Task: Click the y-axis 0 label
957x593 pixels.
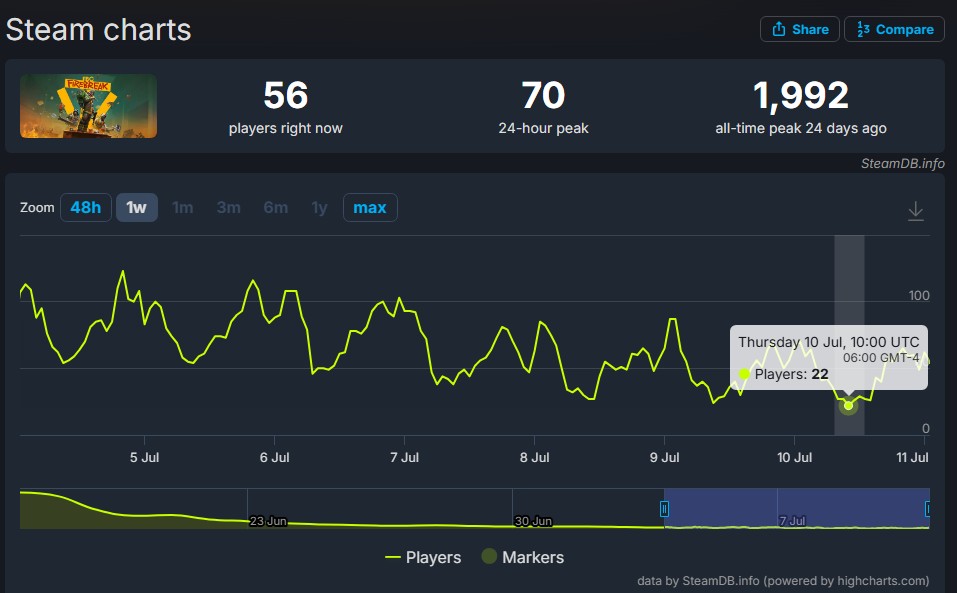Action: click(926, 428)
